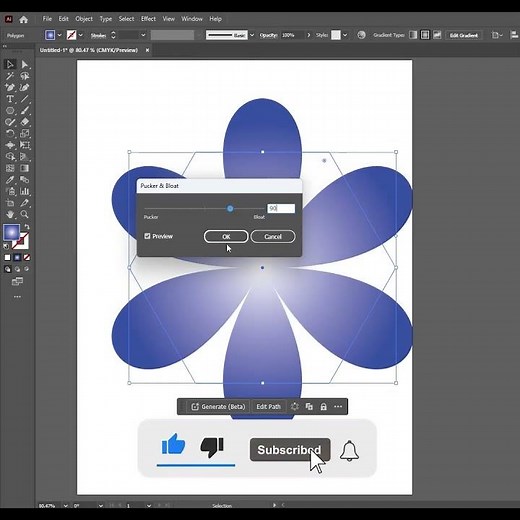Click the Lock object icon in taskbar
520x520 pixels.
(x=323, y=407)
